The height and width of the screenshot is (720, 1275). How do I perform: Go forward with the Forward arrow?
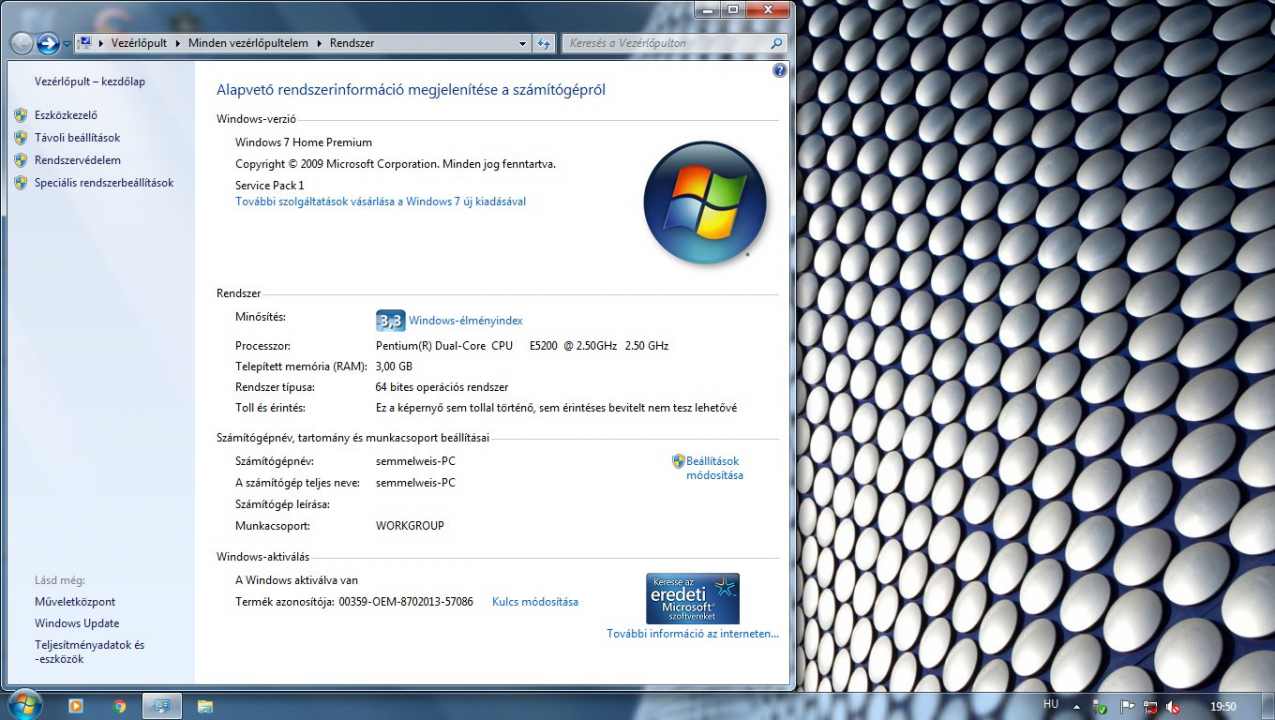(x=48, y=43)
